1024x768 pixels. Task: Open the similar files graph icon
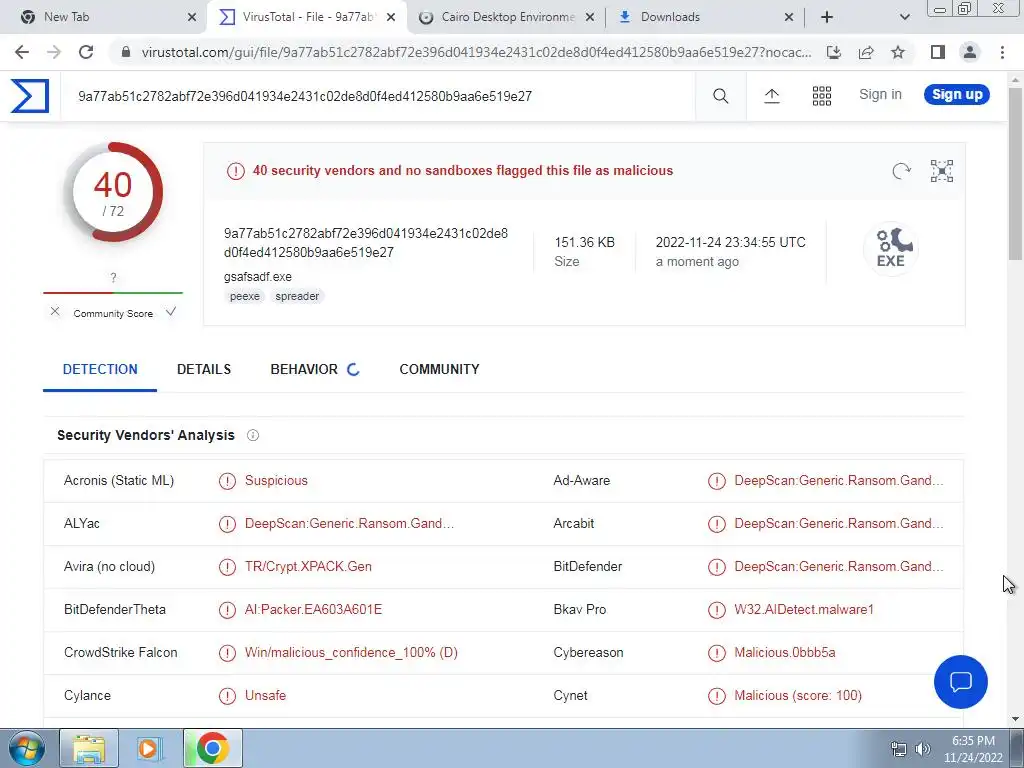point(942,170)
